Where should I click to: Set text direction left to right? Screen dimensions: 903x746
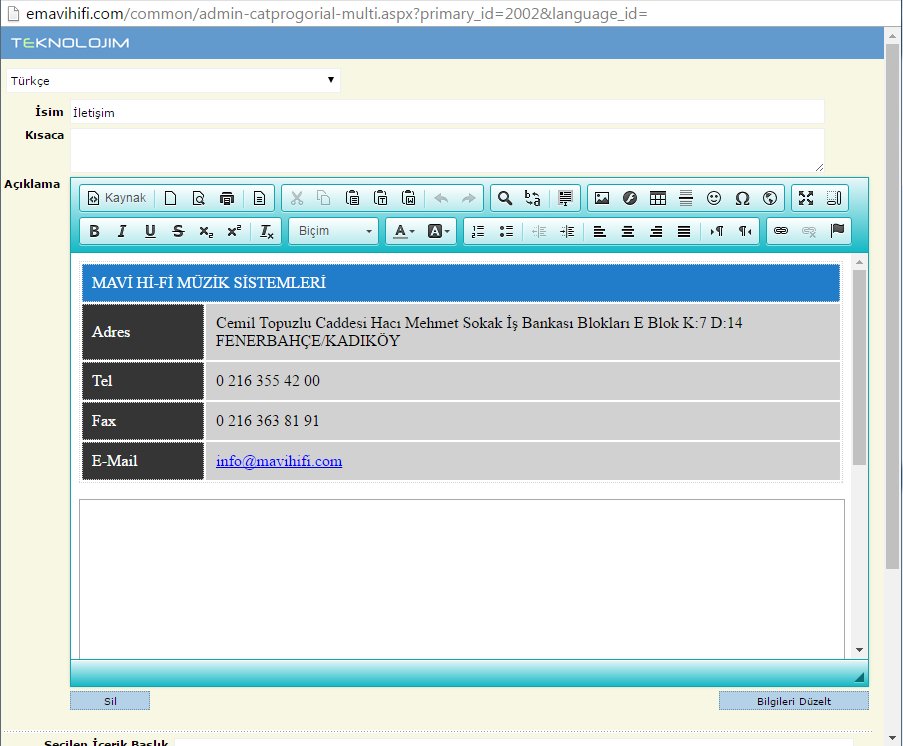[716, 232]
